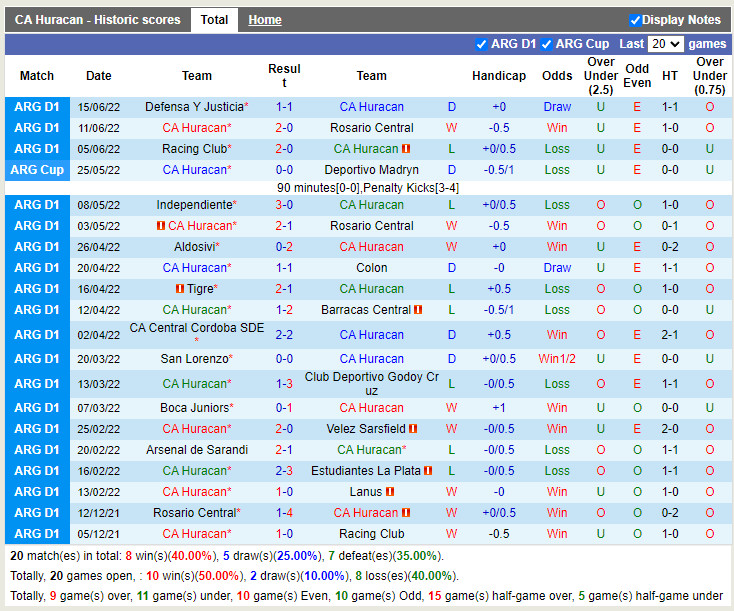Switch to the Total tab
The width and height of the screenshot is (734, 611).
(214, 20)
